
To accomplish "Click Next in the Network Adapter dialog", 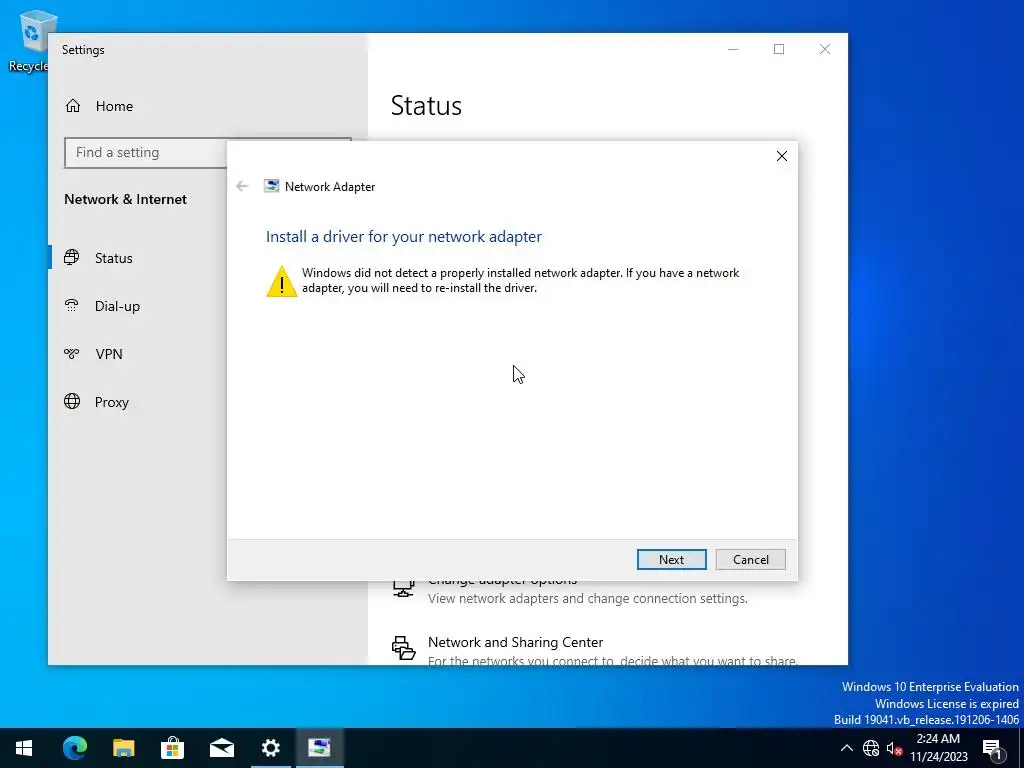I will [x=671, y=559].
